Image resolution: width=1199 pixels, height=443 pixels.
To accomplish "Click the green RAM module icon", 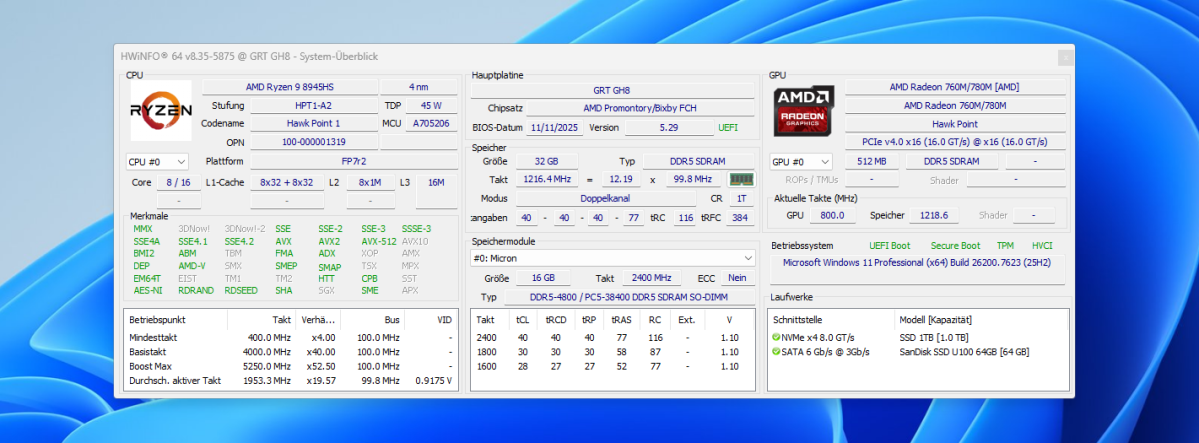I will pyautogui.click(x=741, y=180).
